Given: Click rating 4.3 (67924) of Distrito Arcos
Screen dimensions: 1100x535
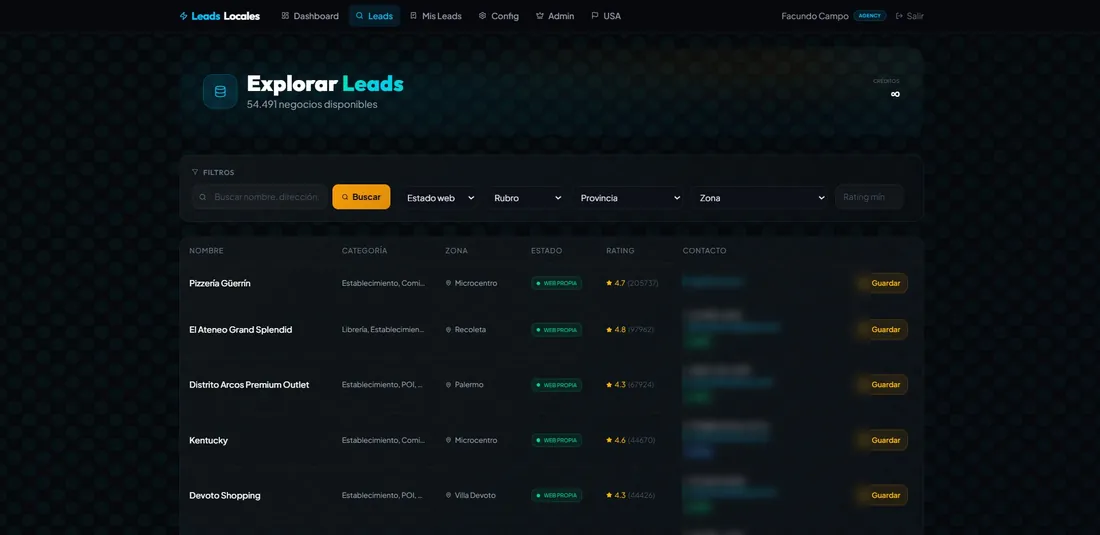Looking at the screenshot, I should (x=630, y=385).
